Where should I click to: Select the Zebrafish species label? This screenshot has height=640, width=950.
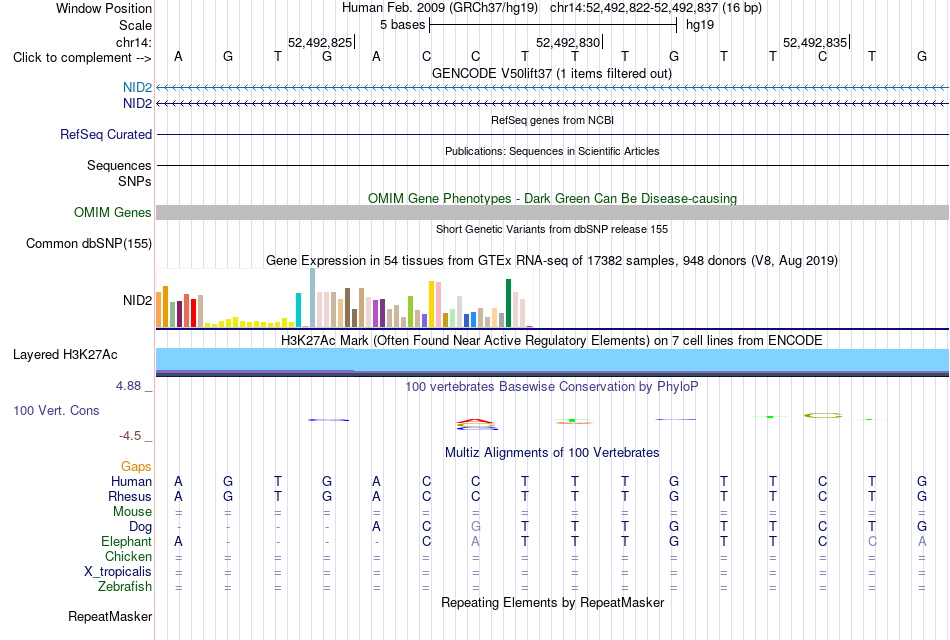125,587
